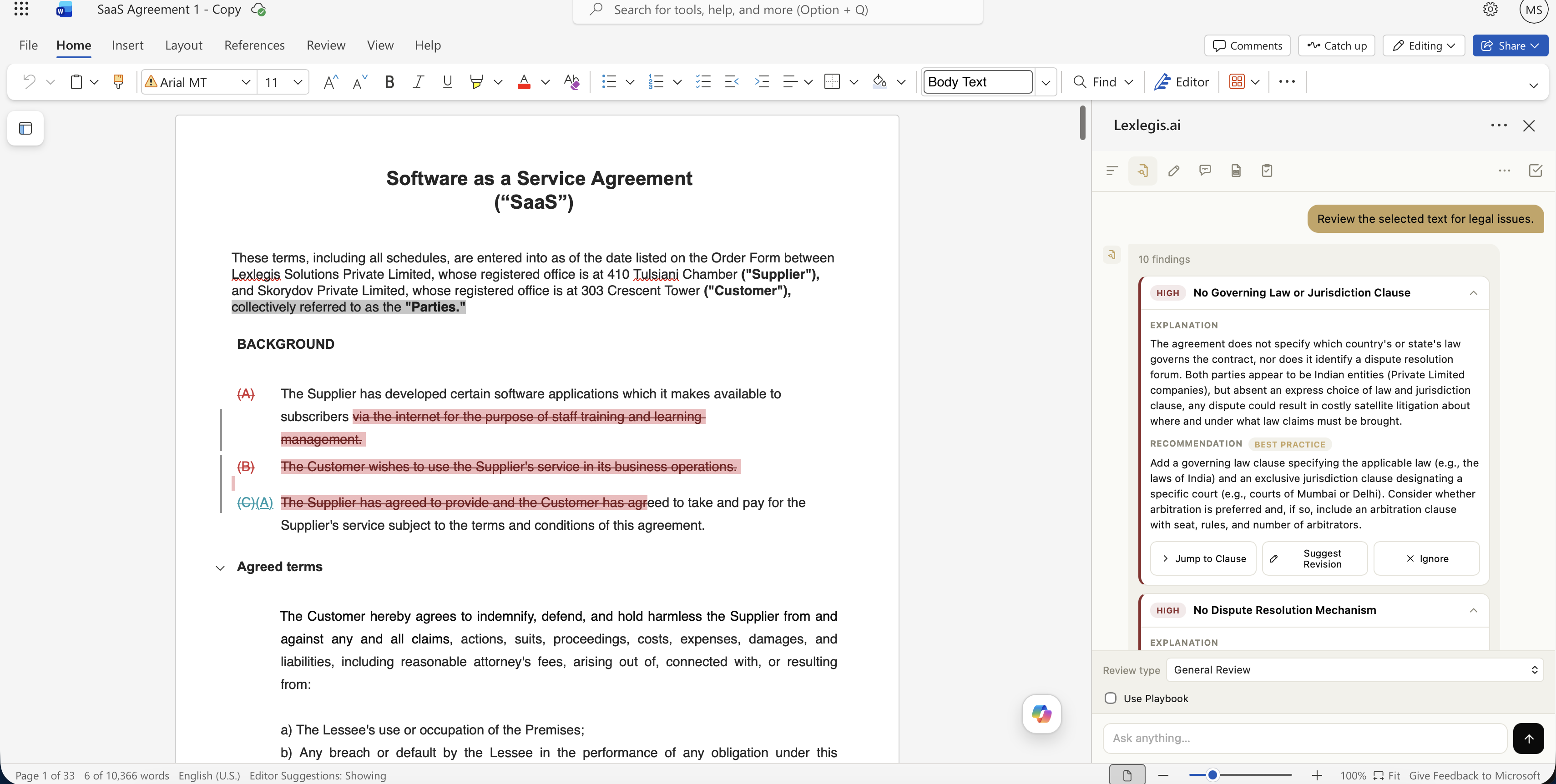Expand the ribbon display options chevron

(x=1533, y=85)
